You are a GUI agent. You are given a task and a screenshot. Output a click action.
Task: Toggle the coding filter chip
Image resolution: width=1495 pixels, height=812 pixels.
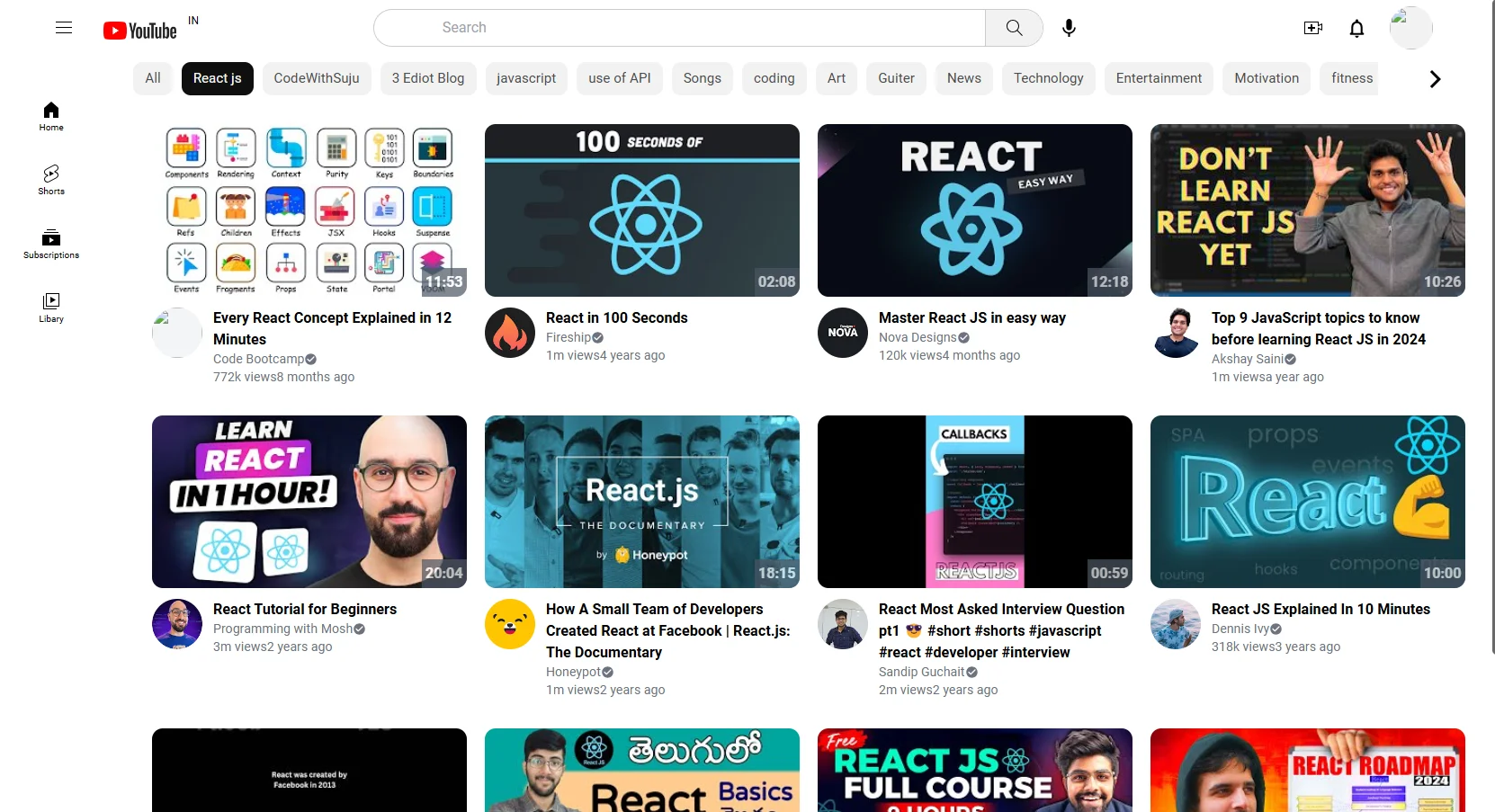tap(774, 78)
